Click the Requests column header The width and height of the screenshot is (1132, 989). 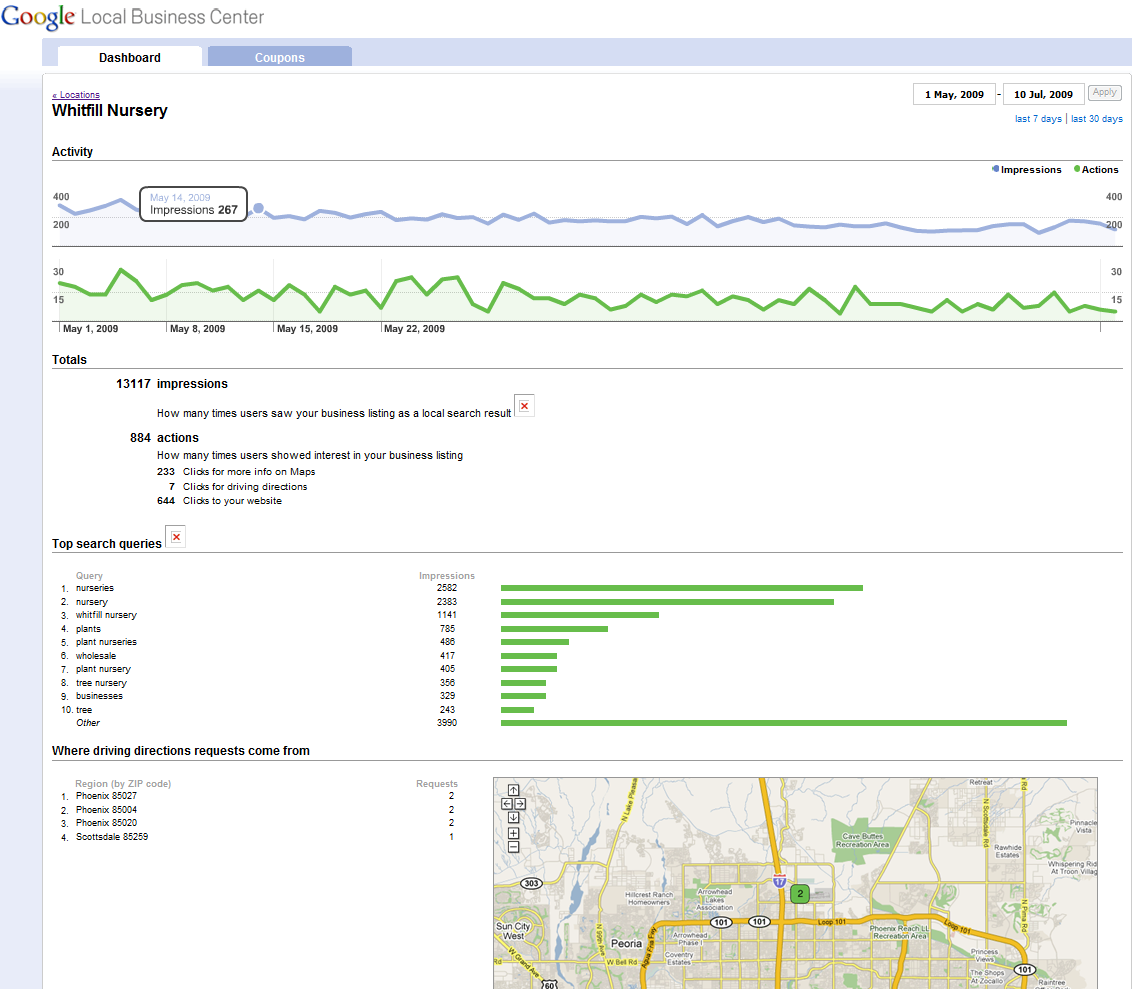437,784
